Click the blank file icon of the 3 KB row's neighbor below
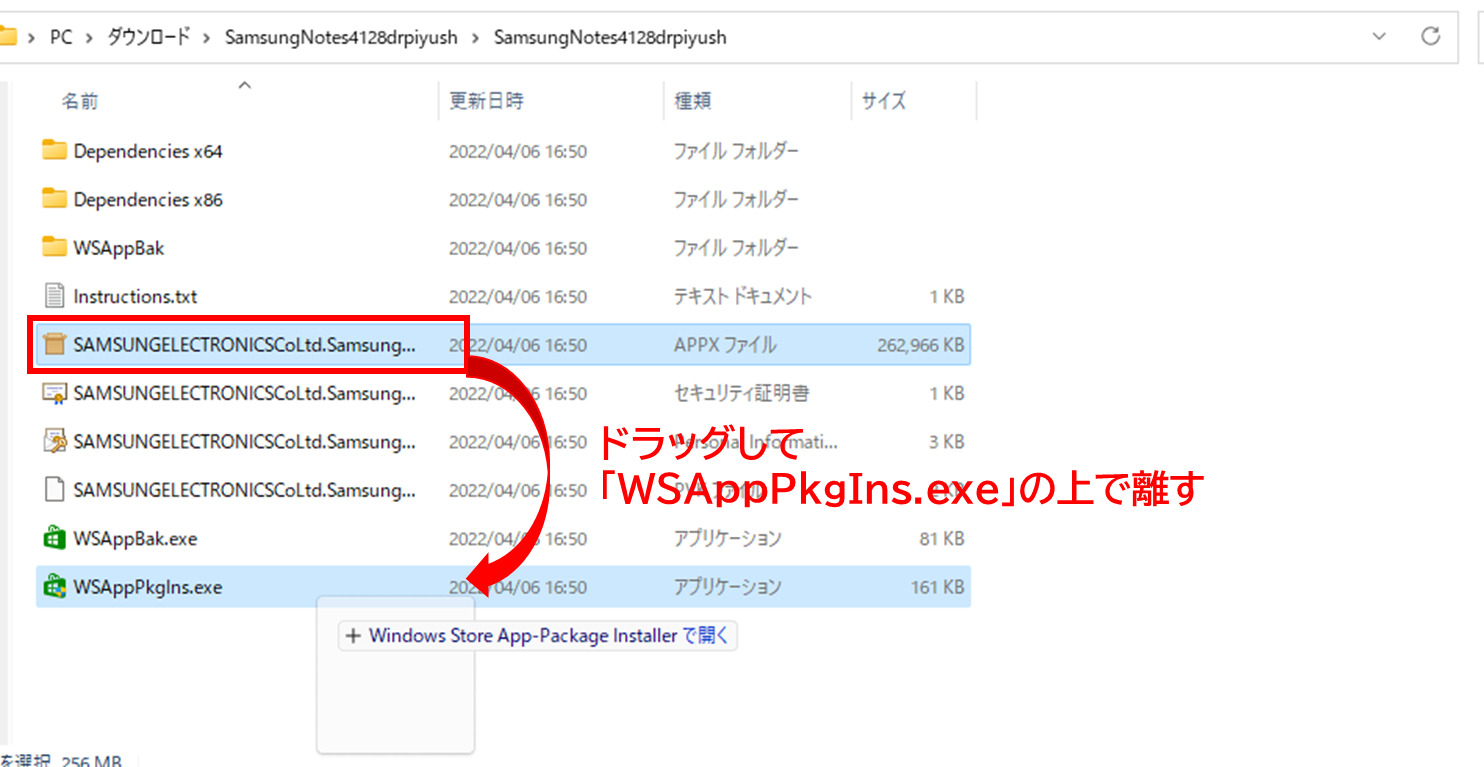Screen dimensions: 1484x767 pos(54,490)
